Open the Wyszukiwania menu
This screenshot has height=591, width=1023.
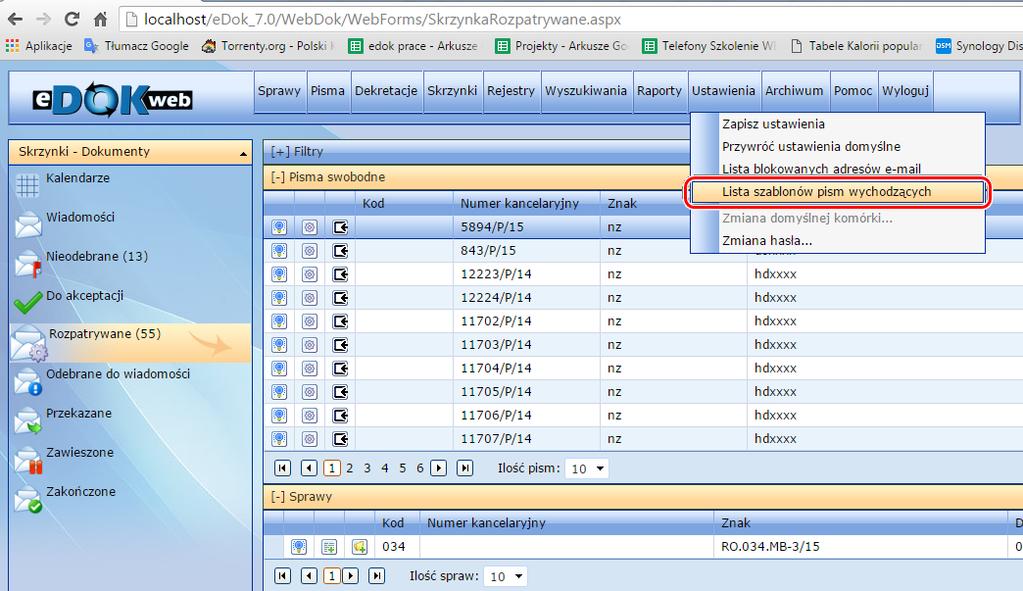[586, 91]
